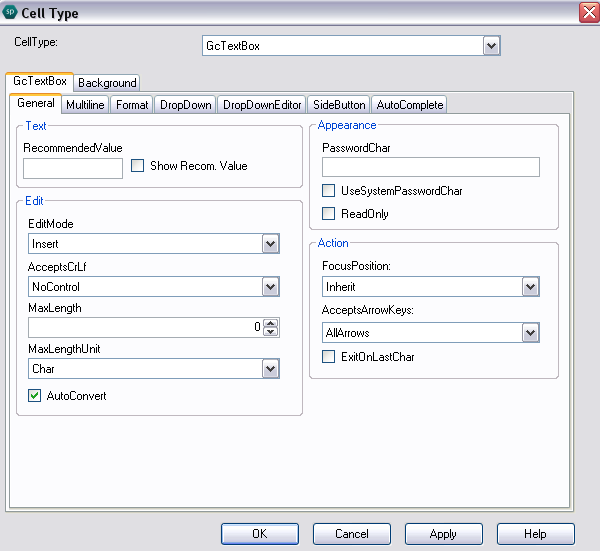Open the DropDownEditor tab

(262, 105)
